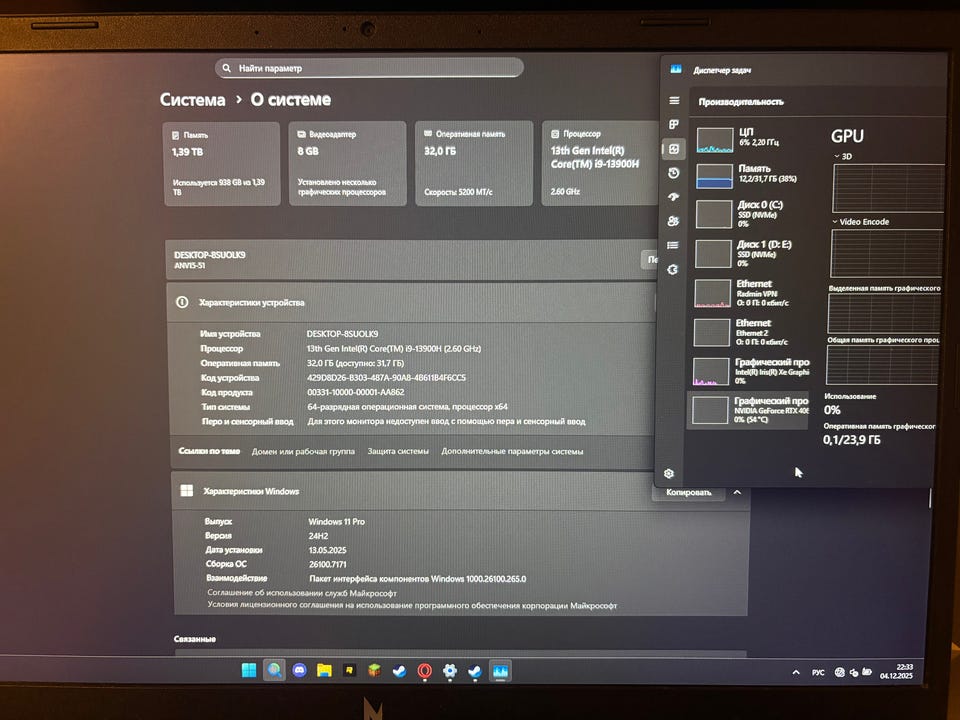This screenshot has width=960, height=720.
Task: Go back to 'Система' in the breadcrumb
Action: (192, 100)
